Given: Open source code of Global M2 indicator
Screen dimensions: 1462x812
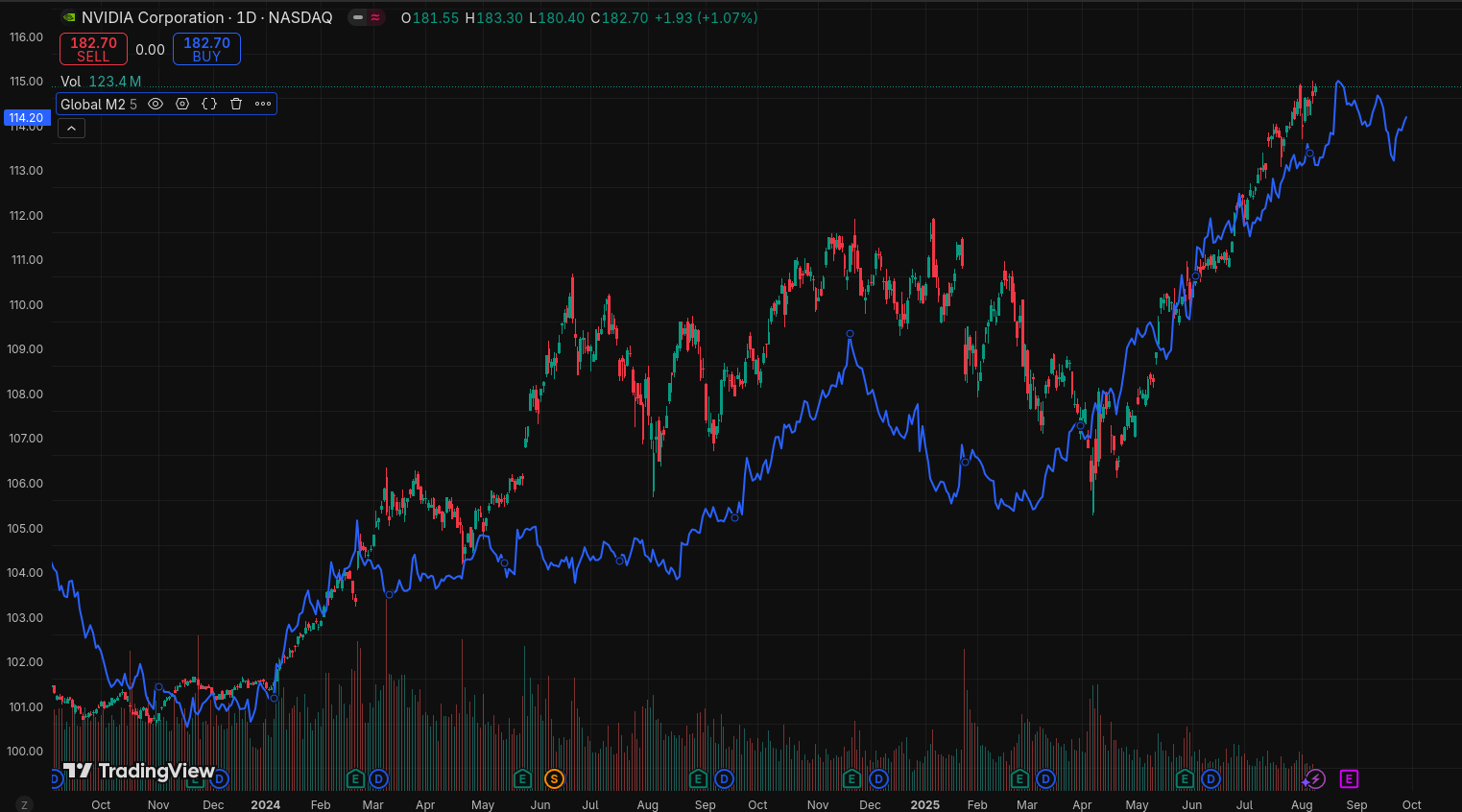Looking at the screenshot, I should [x=209, y=104].
